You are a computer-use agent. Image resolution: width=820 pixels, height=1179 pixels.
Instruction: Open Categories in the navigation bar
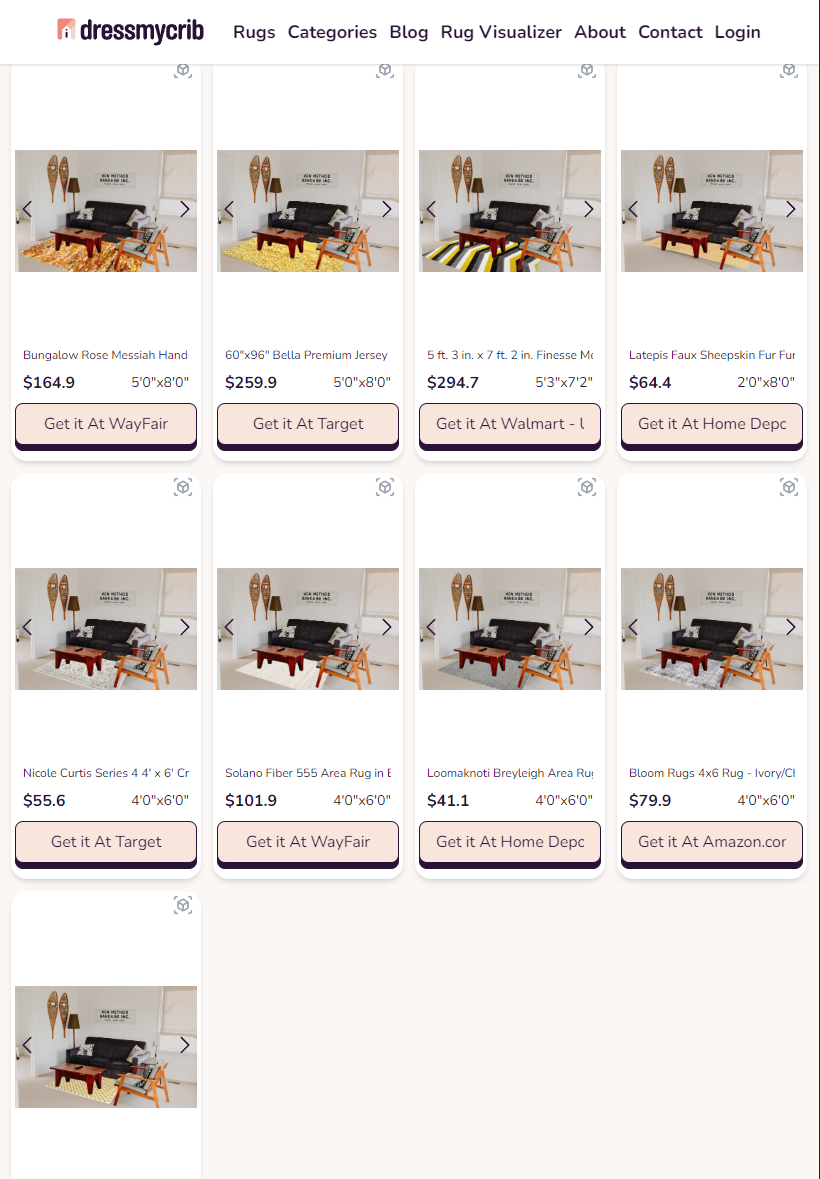tap(332, 32)
